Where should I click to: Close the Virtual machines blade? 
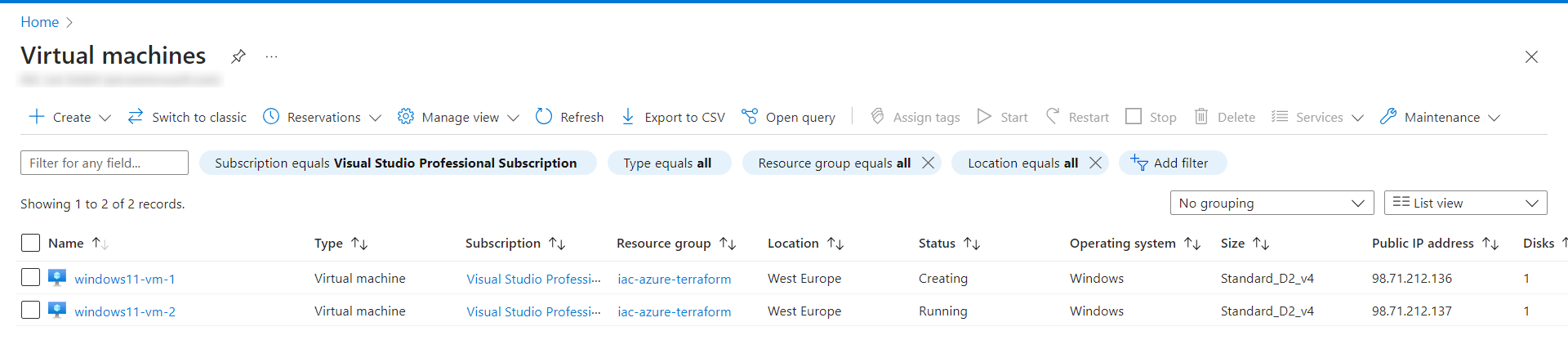pos(1531,56)
